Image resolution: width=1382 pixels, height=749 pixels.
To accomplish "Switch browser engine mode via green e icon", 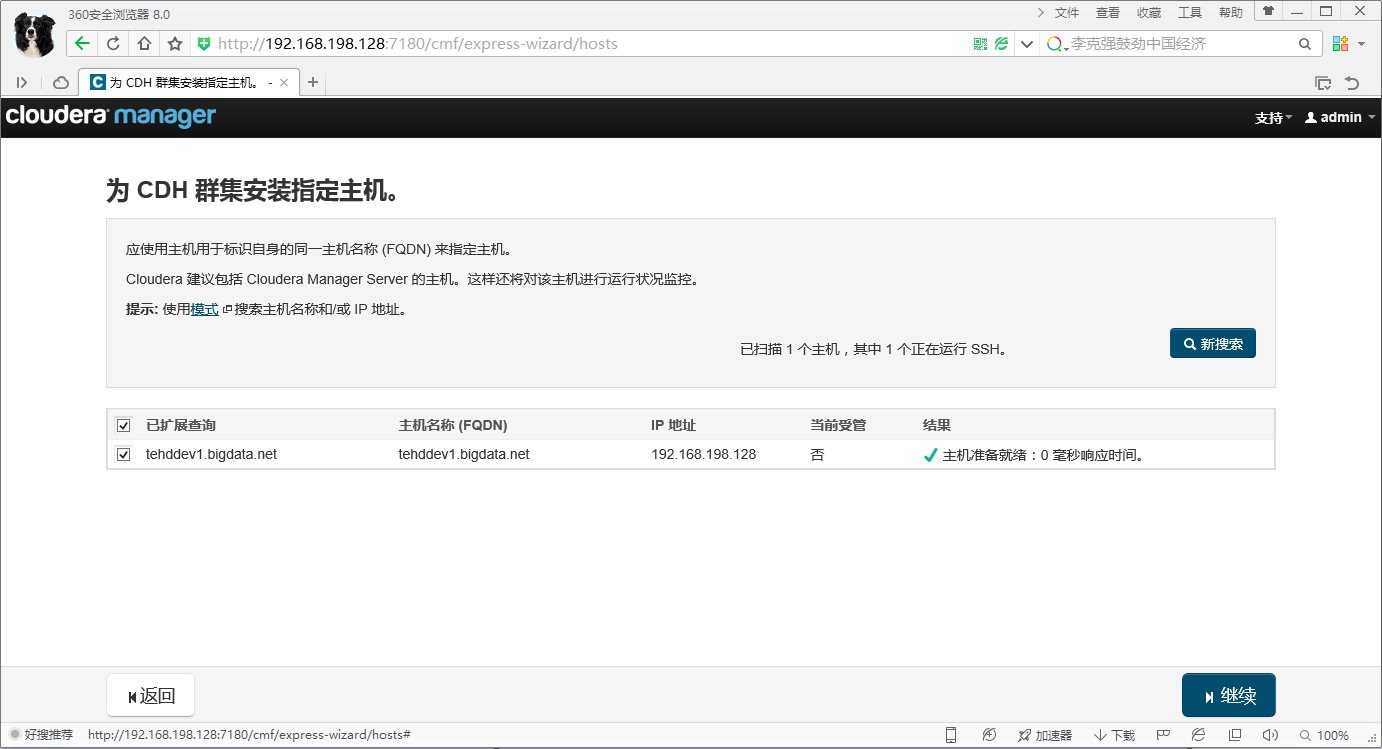I will coord(1001,44).
